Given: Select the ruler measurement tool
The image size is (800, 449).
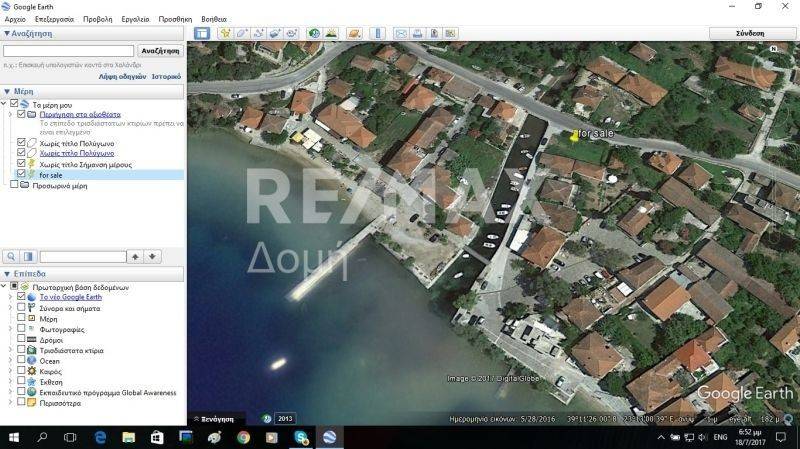Looking at the screenshot, I should pos(377,33).
